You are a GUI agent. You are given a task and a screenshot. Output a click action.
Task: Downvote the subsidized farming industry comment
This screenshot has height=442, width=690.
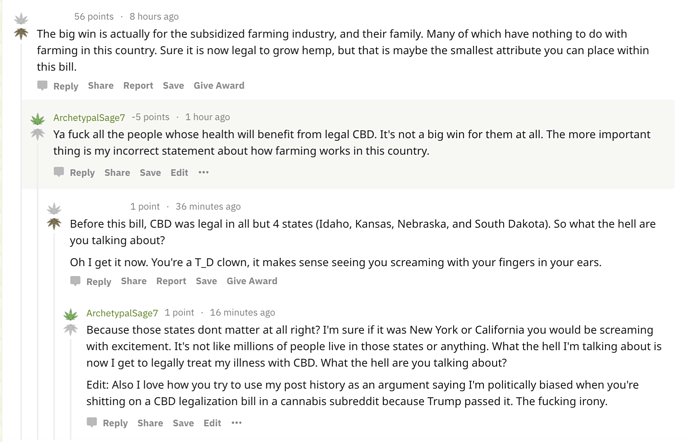point(21,34)
